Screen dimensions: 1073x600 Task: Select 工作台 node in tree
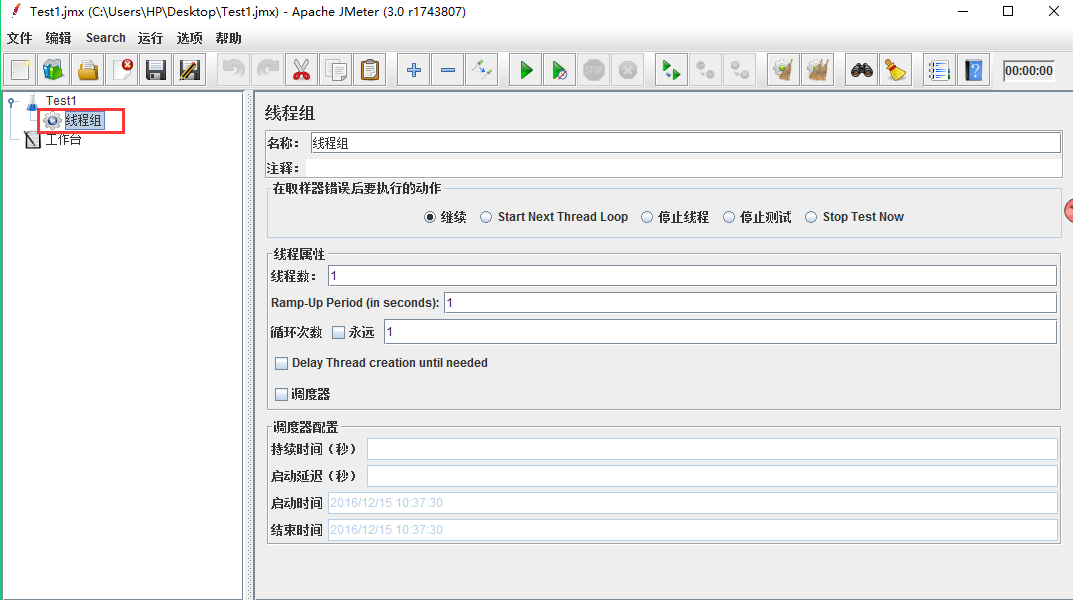tap(63, 140)
